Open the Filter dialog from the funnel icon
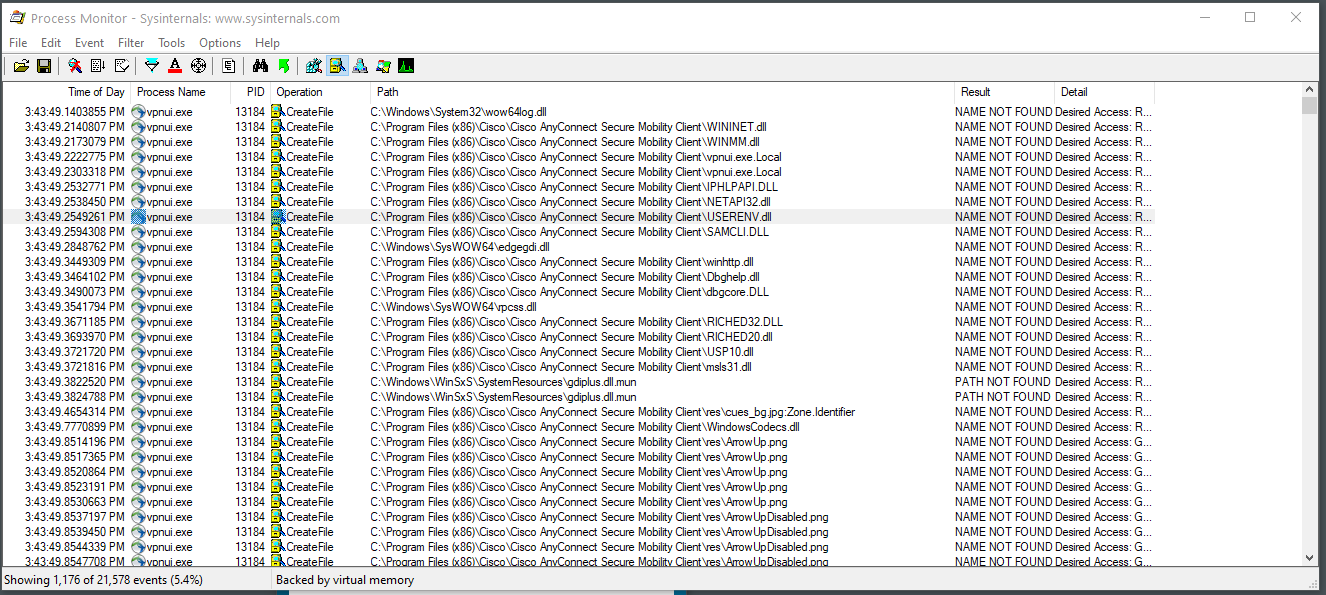The image size is (1326, 595). click(x=152, y=66)
